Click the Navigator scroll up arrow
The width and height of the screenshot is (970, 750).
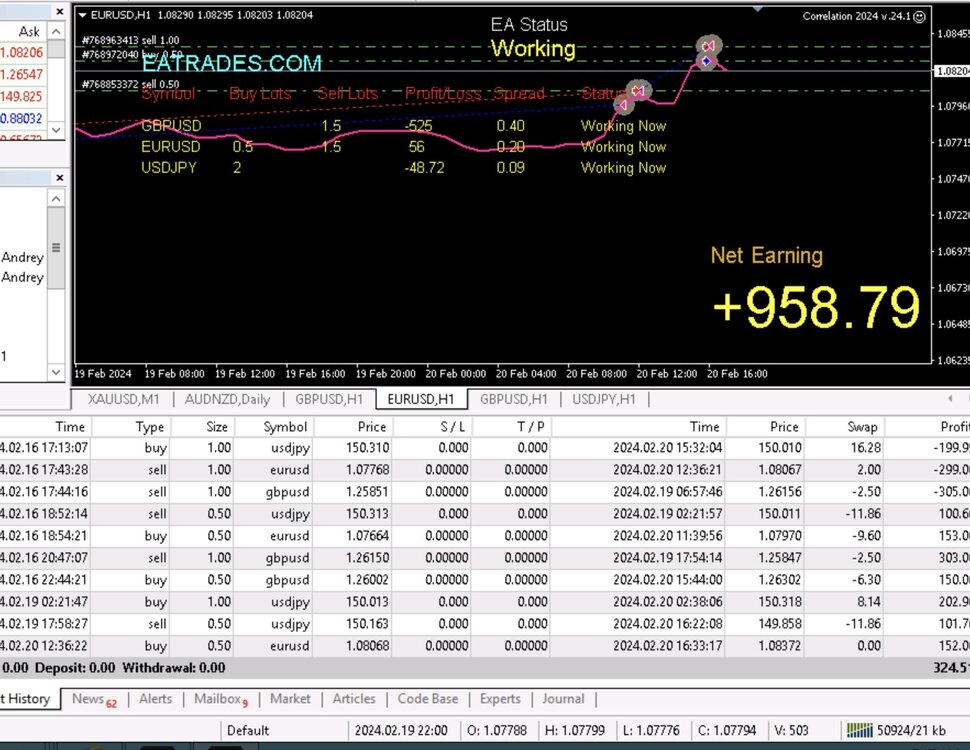click(56, 199)
